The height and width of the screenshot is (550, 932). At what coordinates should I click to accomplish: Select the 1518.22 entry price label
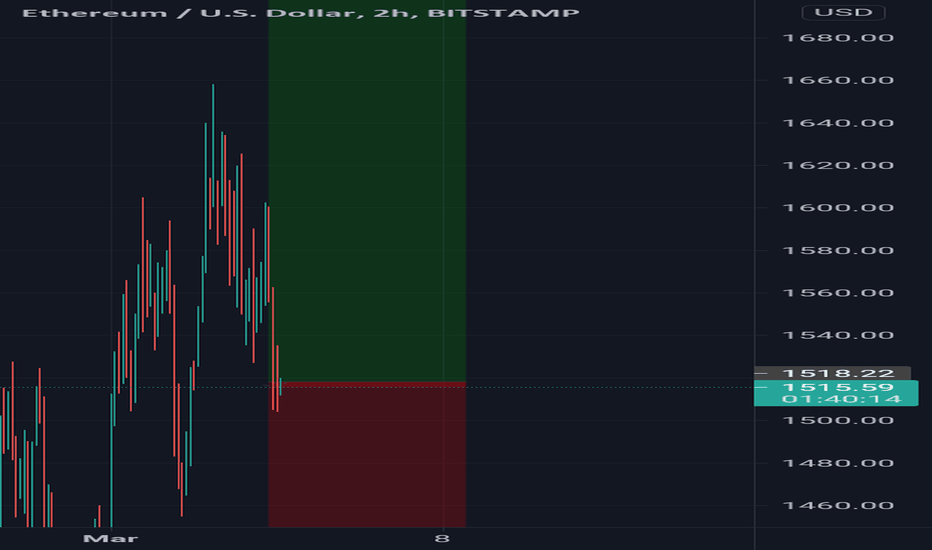(x=832, y=373)
